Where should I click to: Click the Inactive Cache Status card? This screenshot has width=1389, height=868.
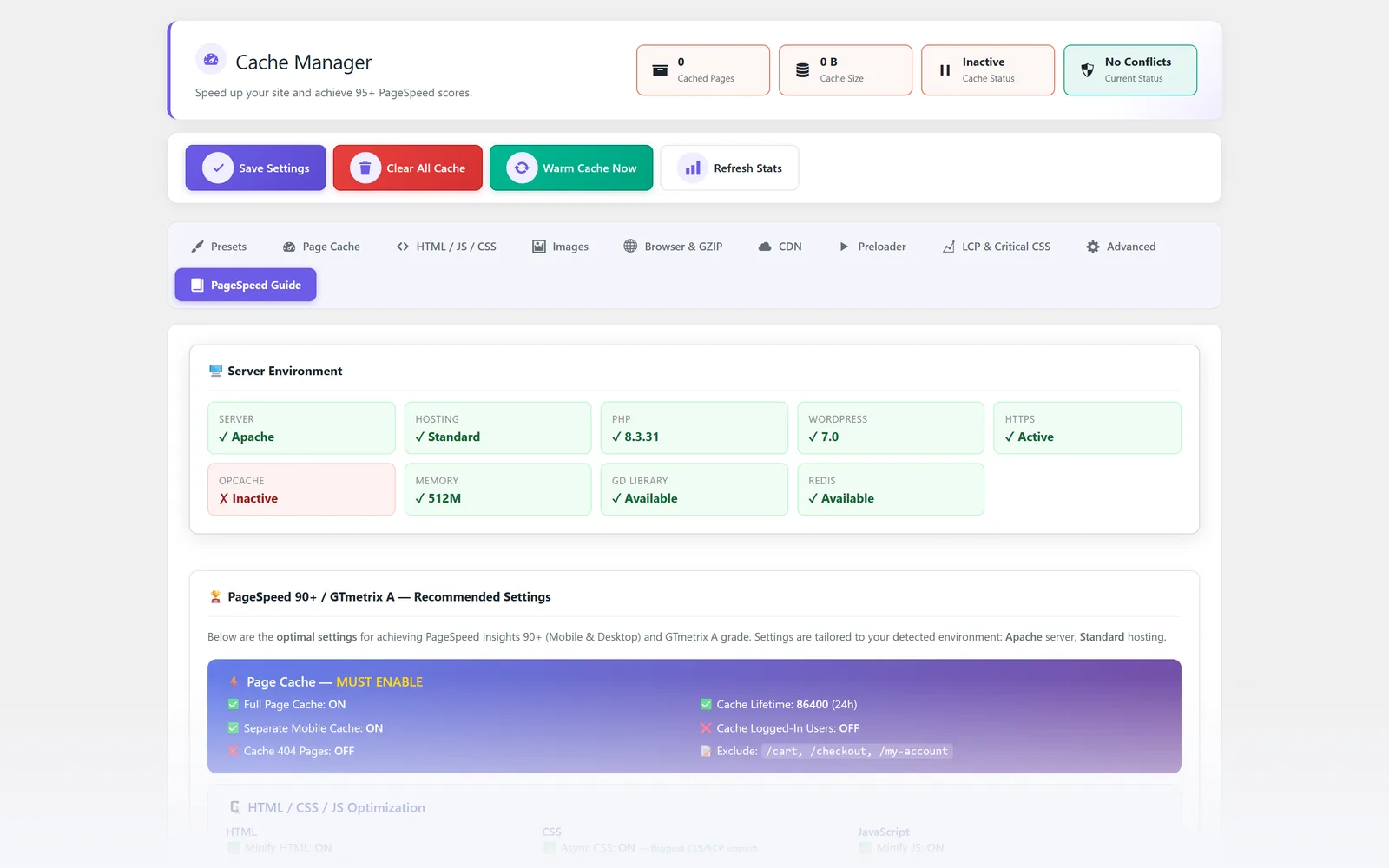point(988,70)
